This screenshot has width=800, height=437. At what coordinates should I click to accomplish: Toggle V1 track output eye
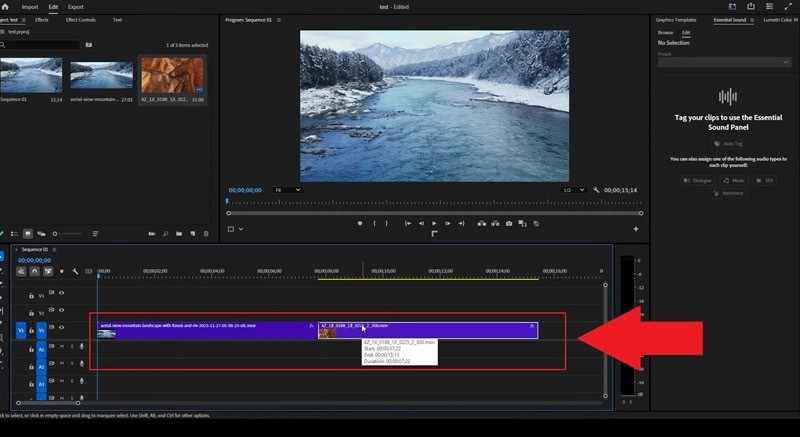point(62,327)
